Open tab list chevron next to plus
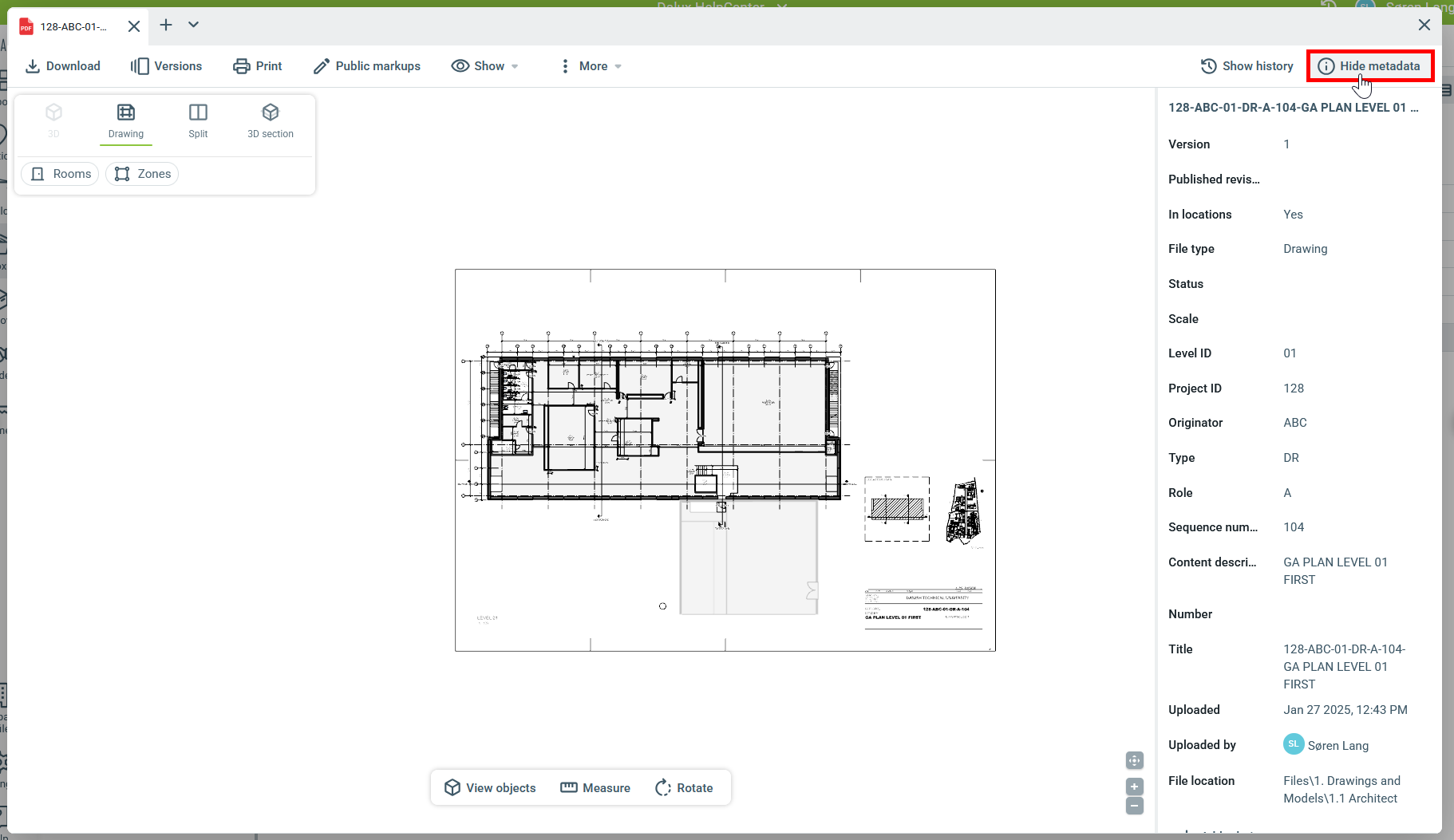1454x840 pixels. (193, 25)
